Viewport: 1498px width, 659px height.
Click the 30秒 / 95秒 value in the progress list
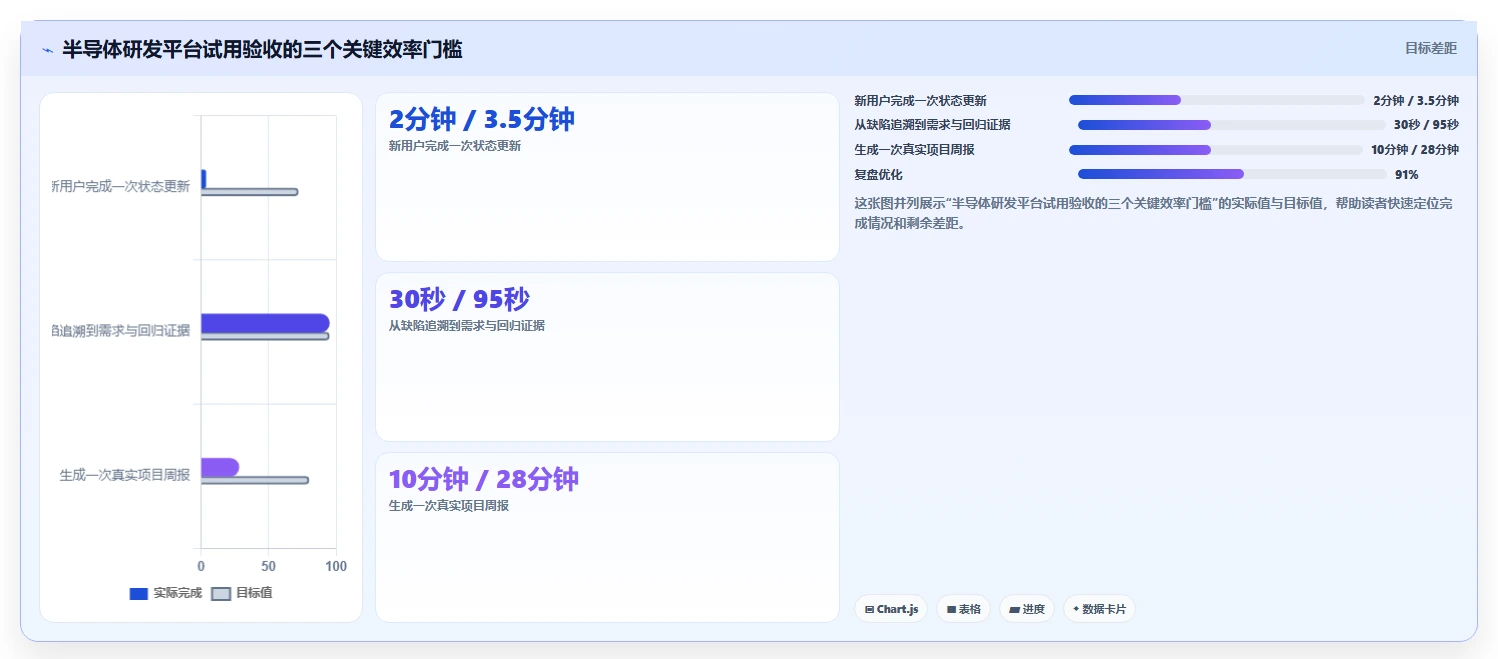tap(1426, 125)
